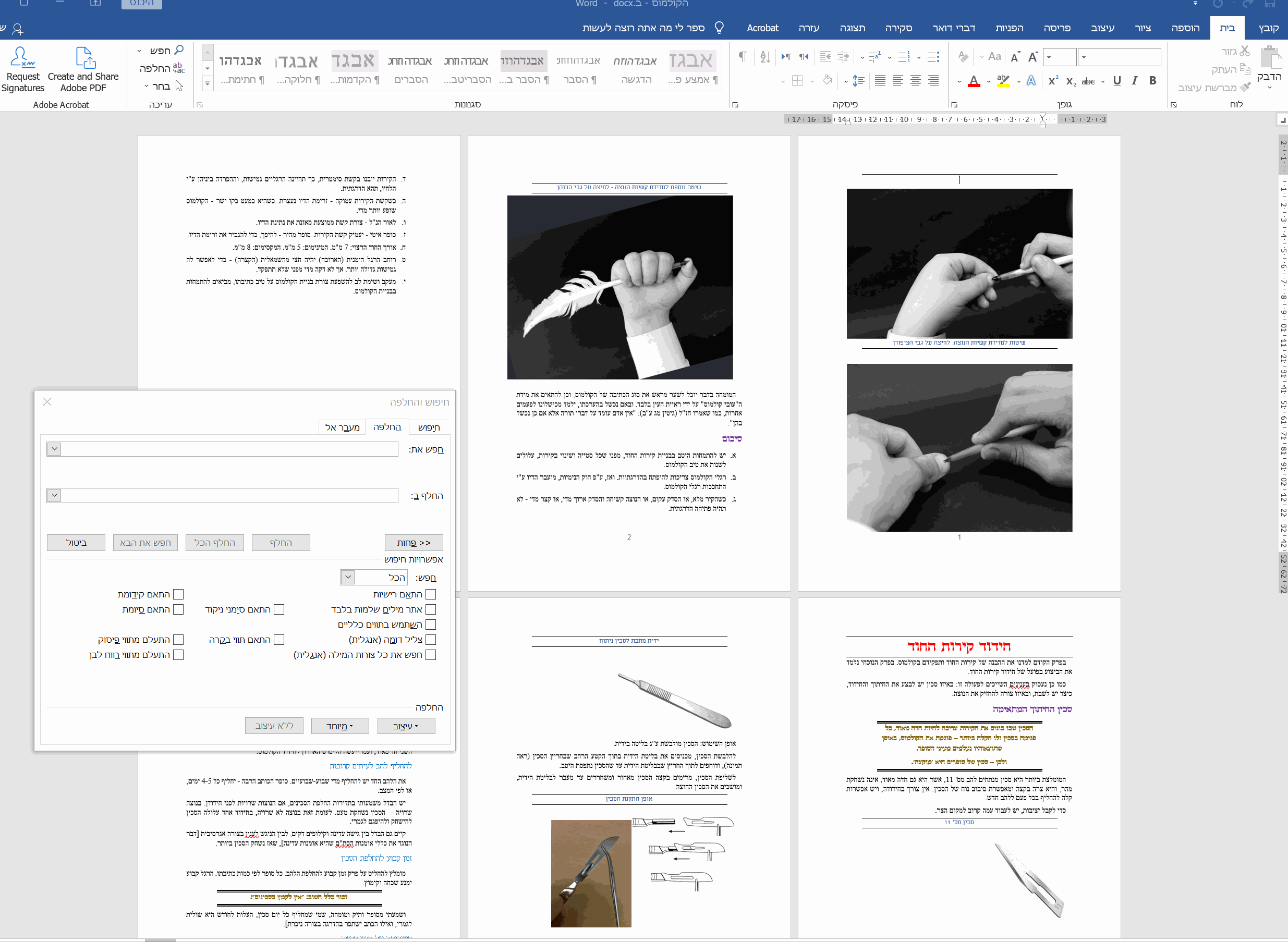
Task: Click into the 'החלף ב' replace-with text field
Action: point(228,495)
